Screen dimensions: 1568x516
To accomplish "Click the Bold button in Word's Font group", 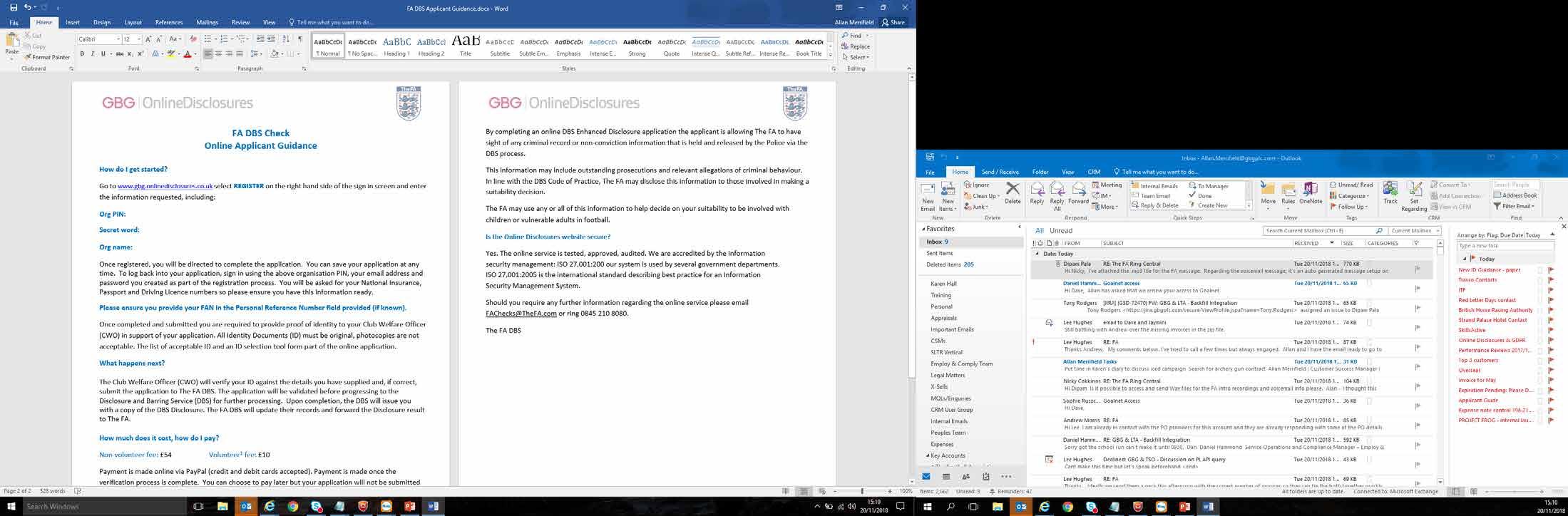I will pyautogui.click(x=82, y=54).
